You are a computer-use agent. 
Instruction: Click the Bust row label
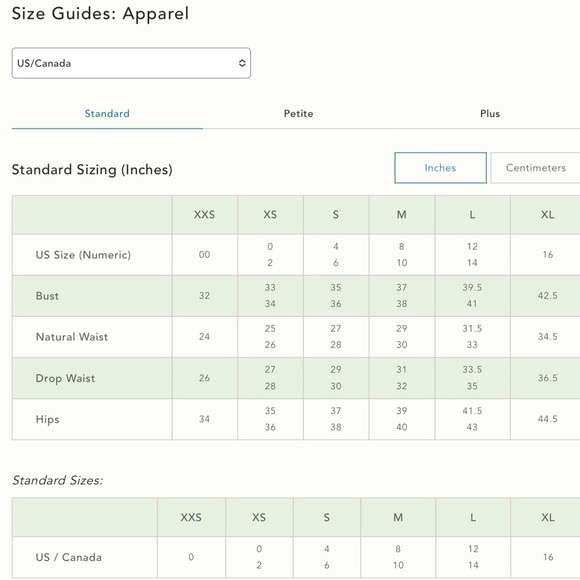[x=47, y=296]
